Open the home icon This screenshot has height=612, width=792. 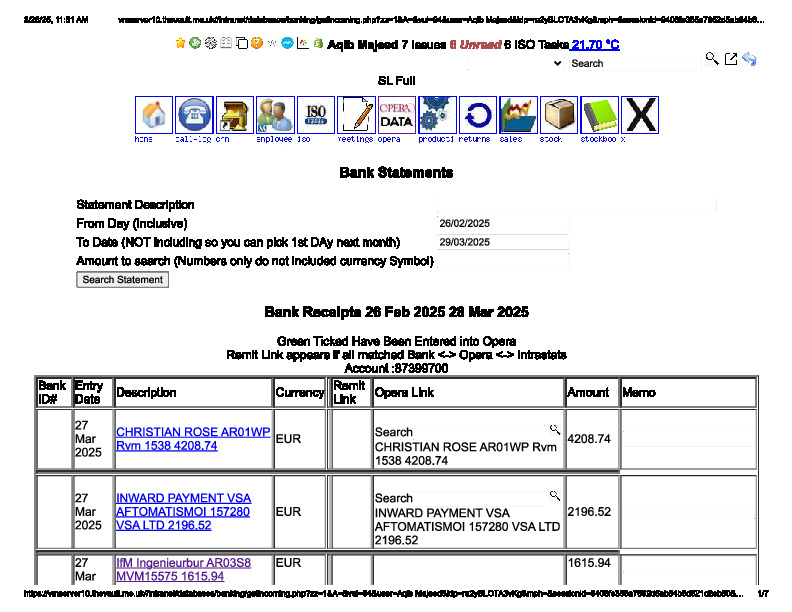[x=154, y=115]
